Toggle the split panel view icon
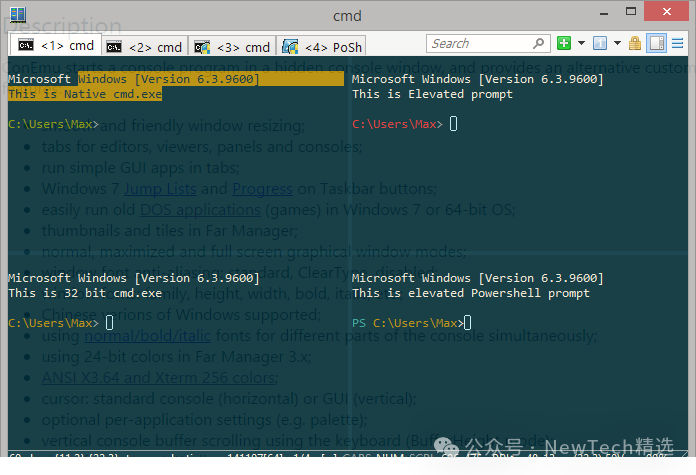Image resolution: width=696 pixels, height=475 pixels. (x=656, y=43)
